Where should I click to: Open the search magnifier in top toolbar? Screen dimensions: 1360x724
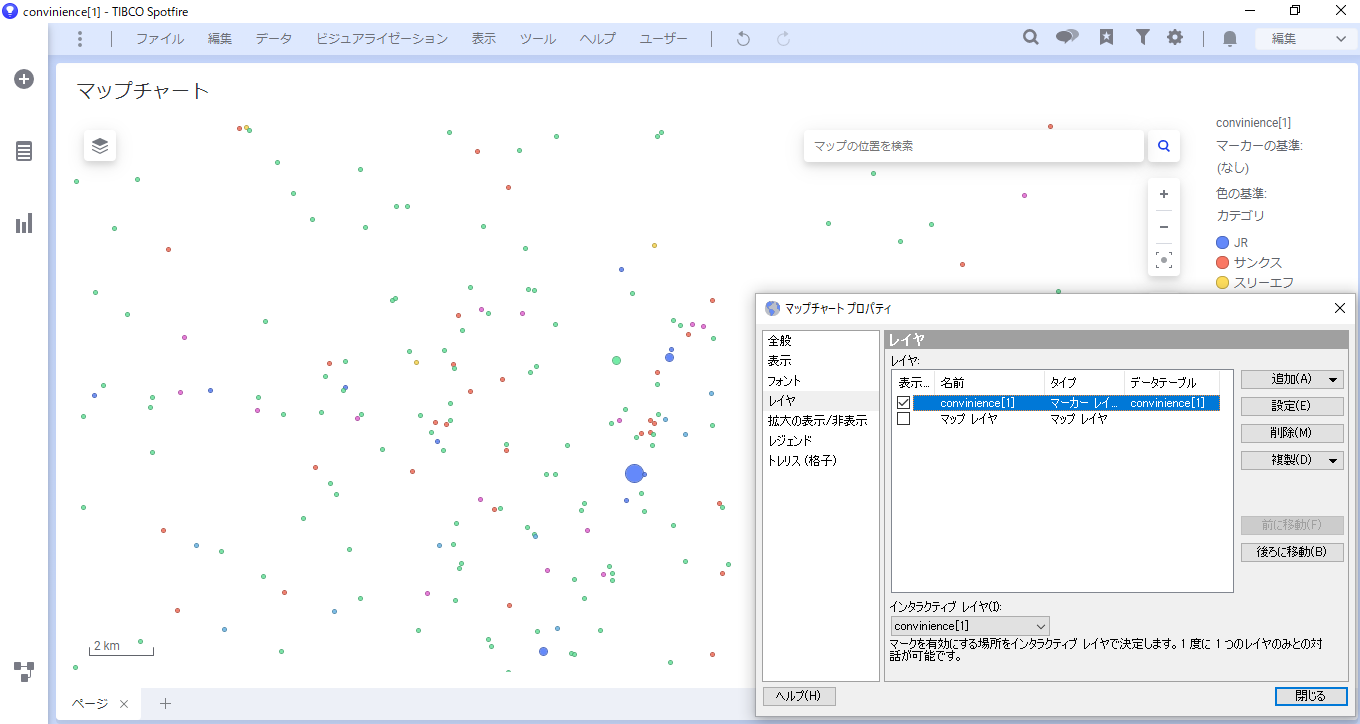click(x=1031, y=37)
